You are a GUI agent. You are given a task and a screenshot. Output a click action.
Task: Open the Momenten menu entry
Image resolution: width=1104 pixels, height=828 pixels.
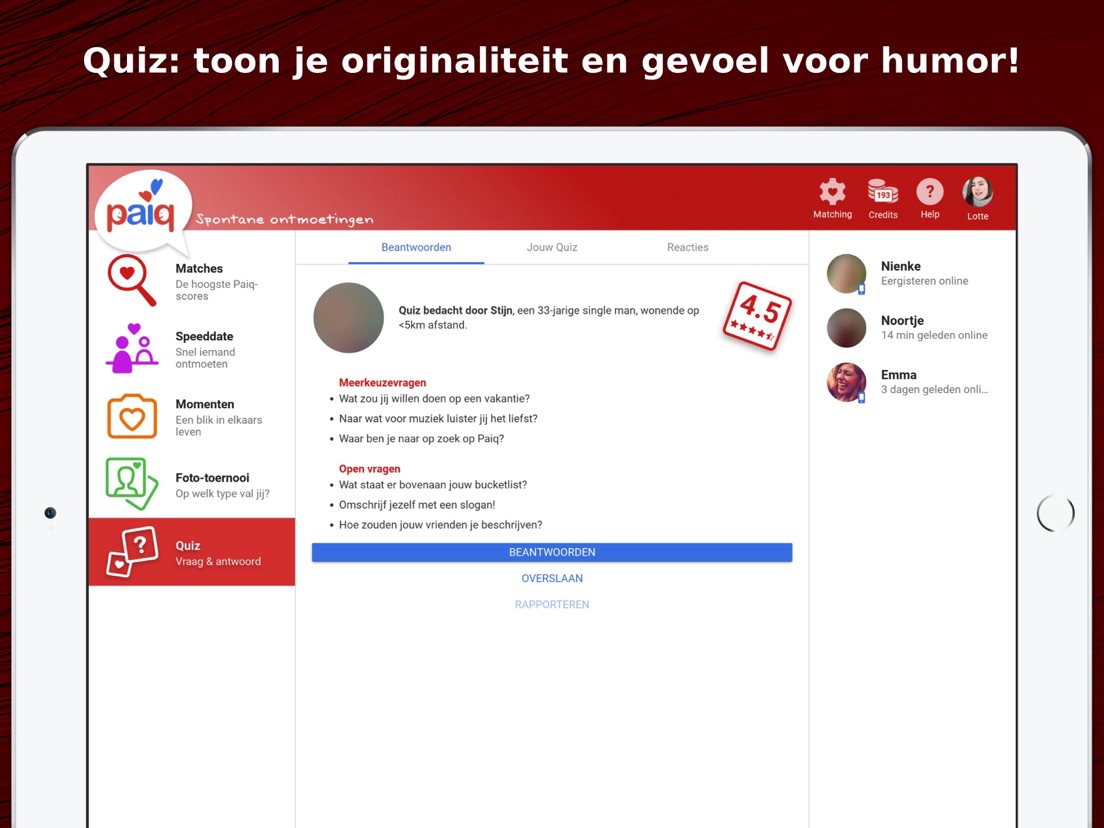click(x=192, y=417)
